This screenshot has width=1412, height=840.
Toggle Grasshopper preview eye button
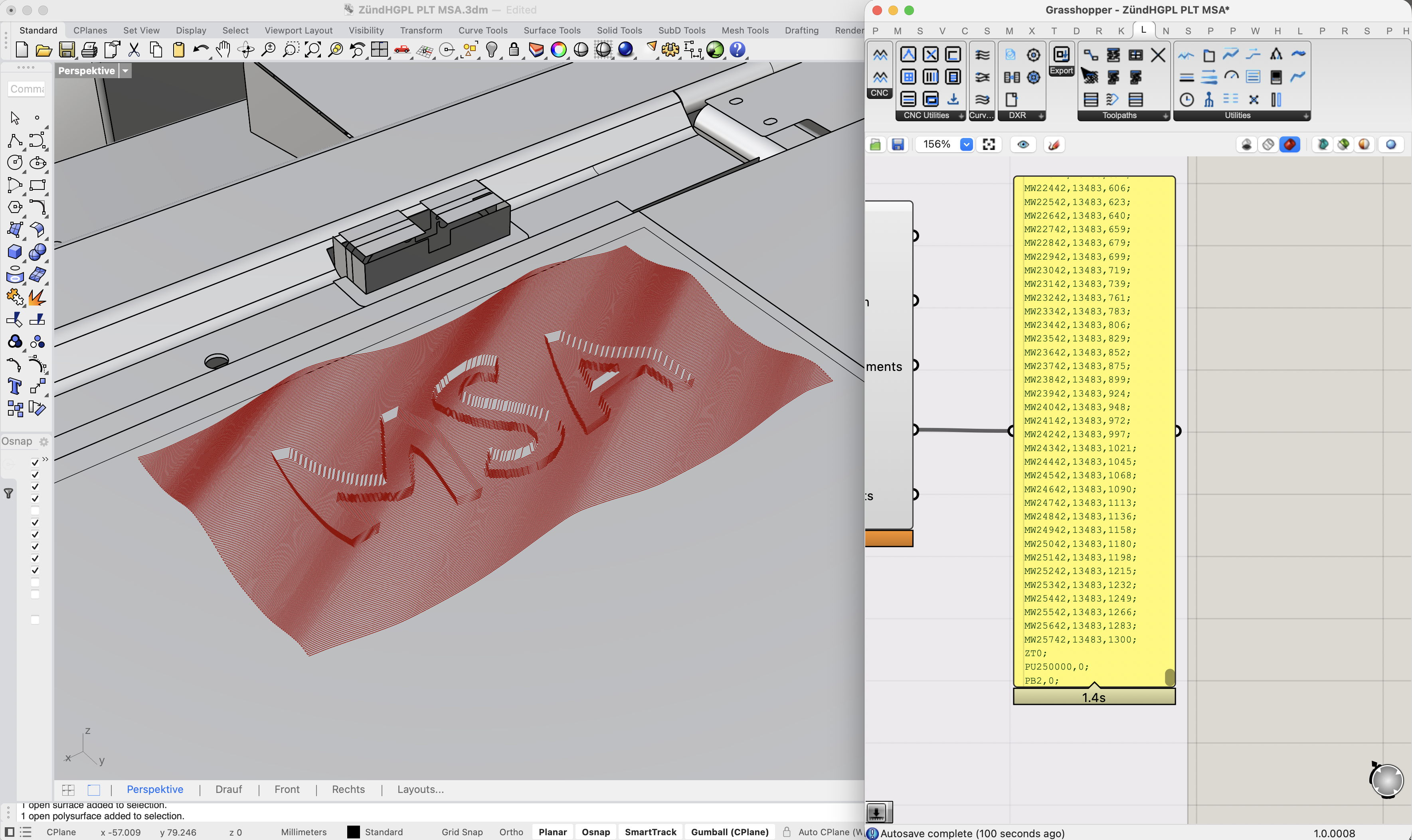pos(1023,145)
